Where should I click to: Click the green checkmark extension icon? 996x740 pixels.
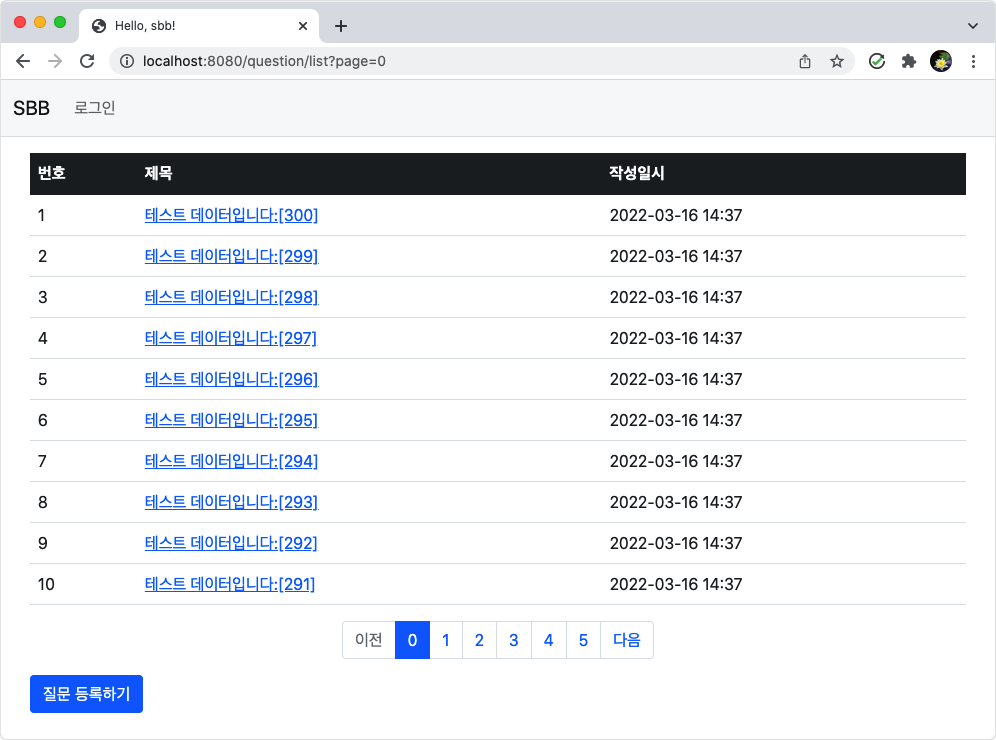click(877, 61)
